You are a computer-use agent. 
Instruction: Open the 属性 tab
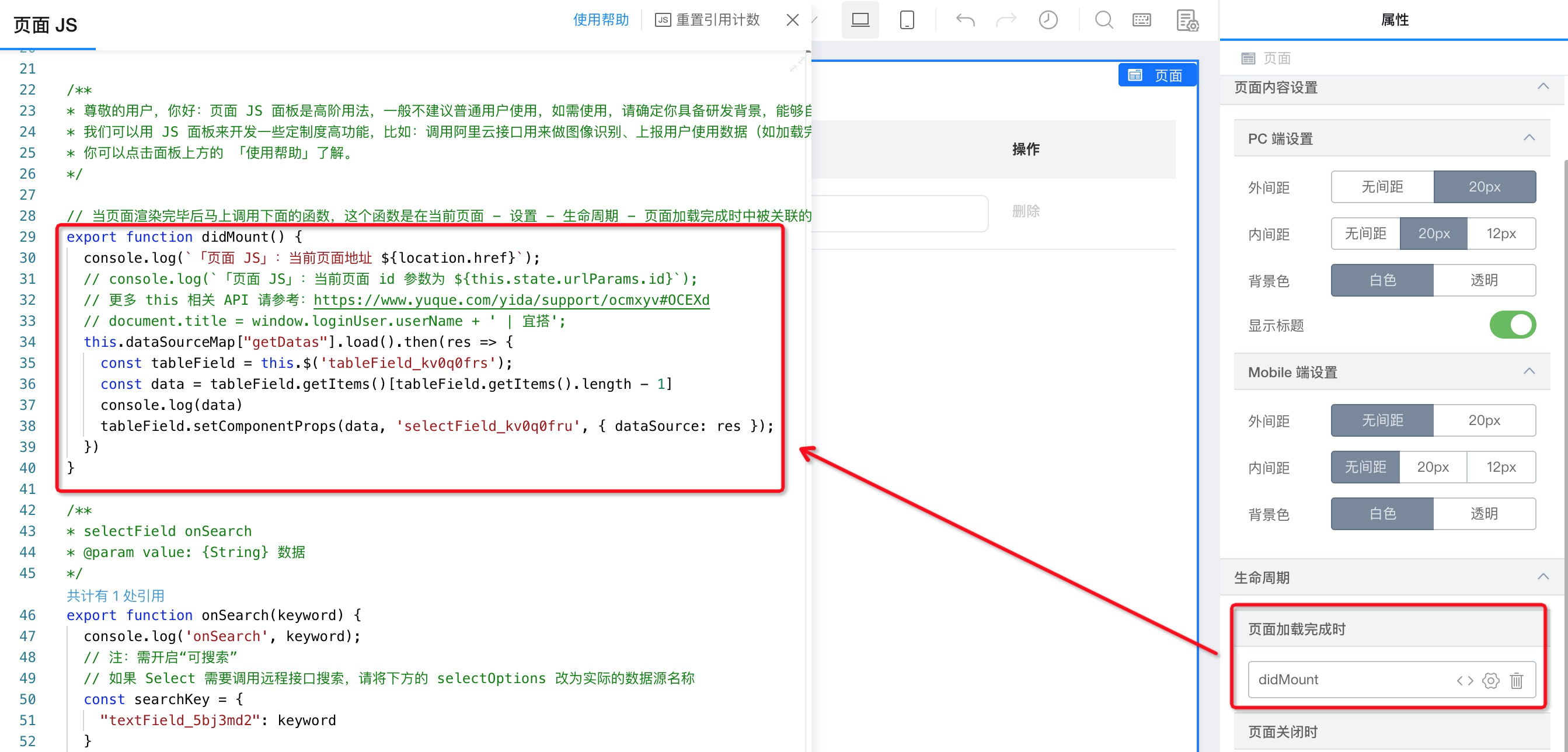(1394, 20)
